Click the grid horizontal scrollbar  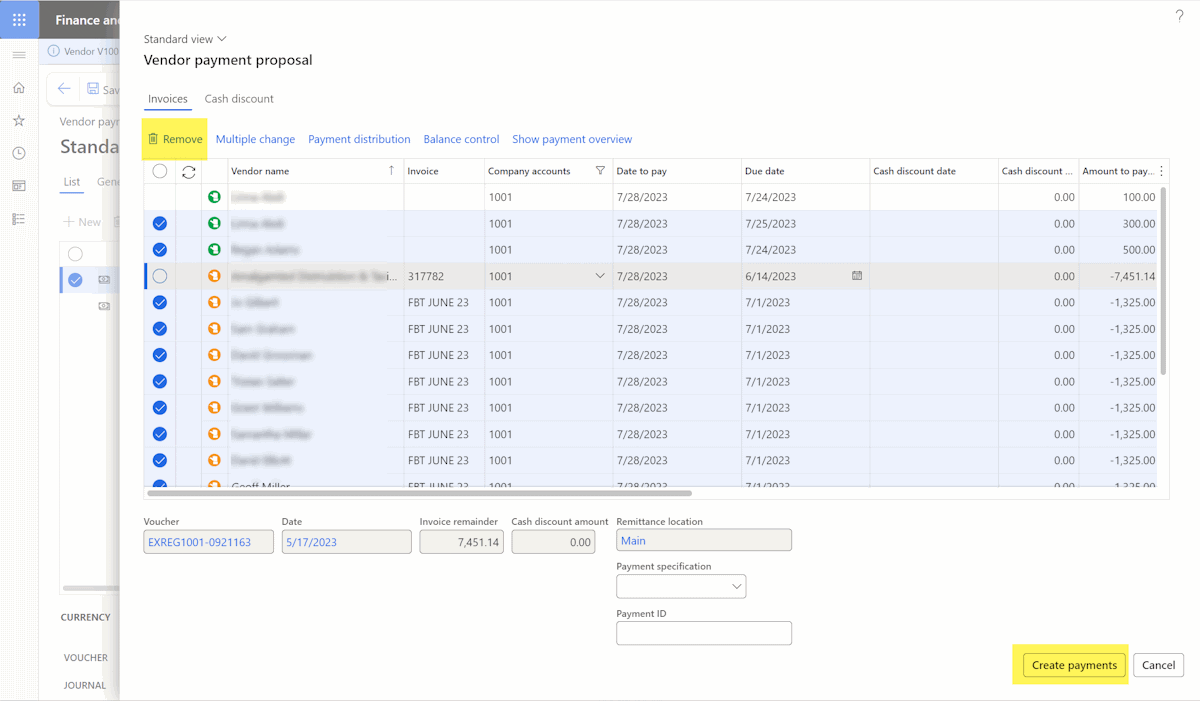pos(420,493)
